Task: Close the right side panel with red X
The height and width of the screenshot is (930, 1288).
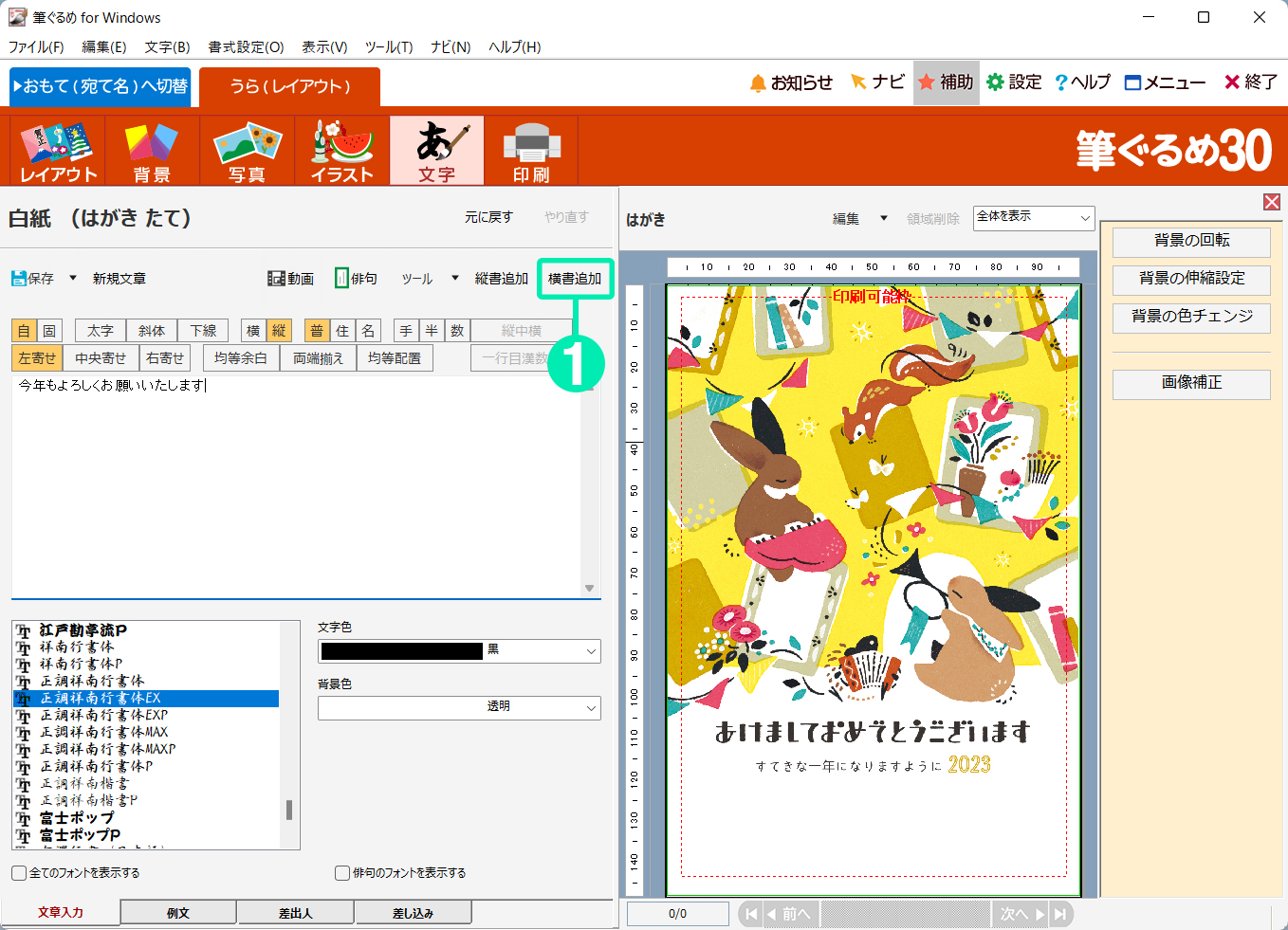Action: click(1272, 202)
